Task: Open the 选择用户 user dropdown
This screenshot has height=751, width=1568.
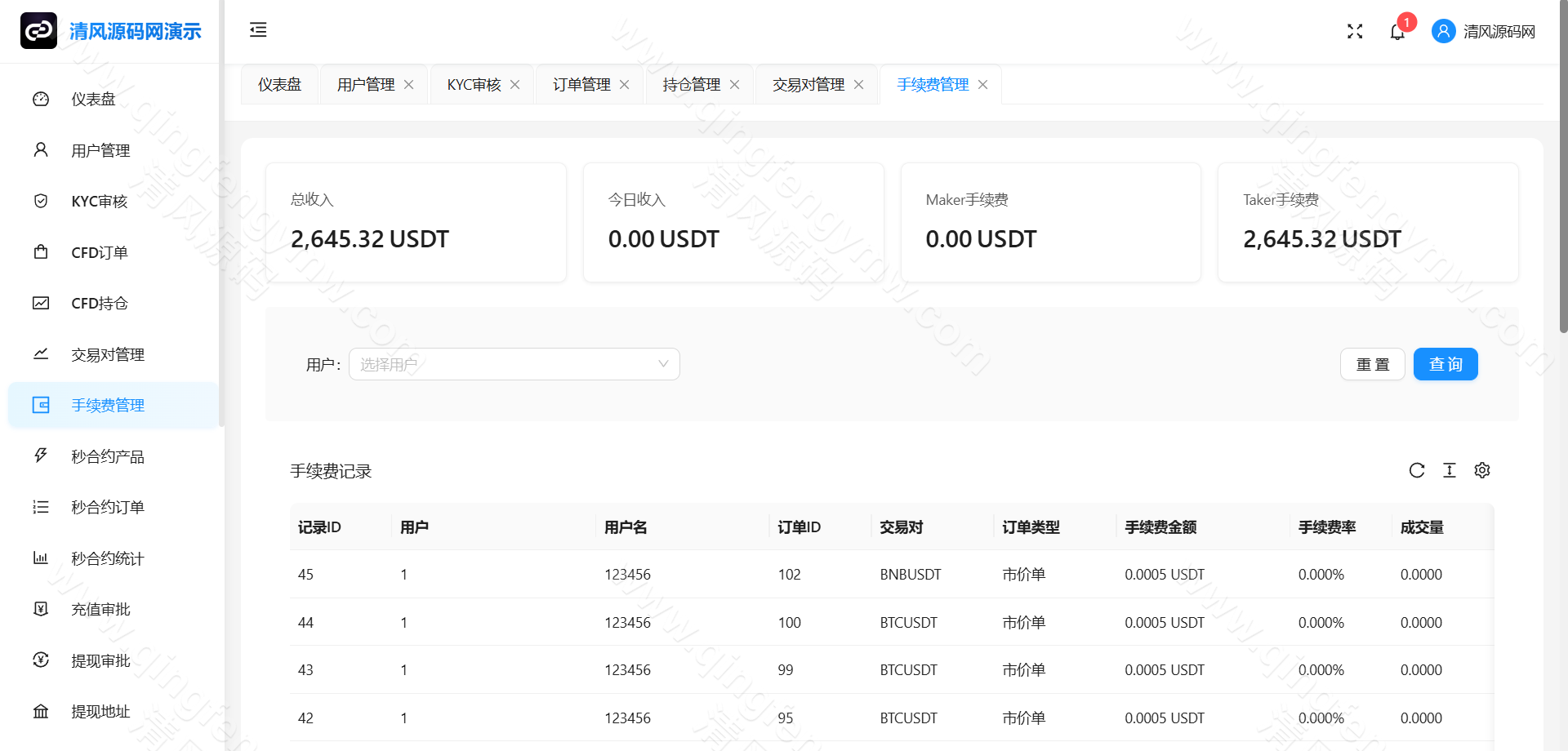Action: tap(514, 364)
